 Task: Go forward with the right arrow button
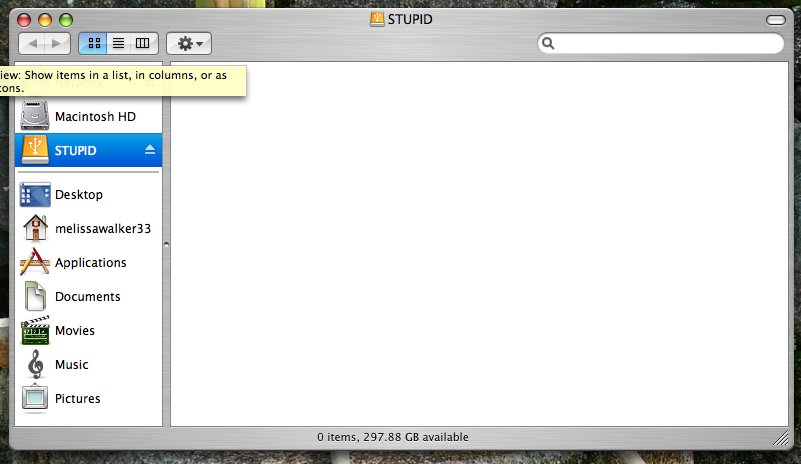click(57, 43)
